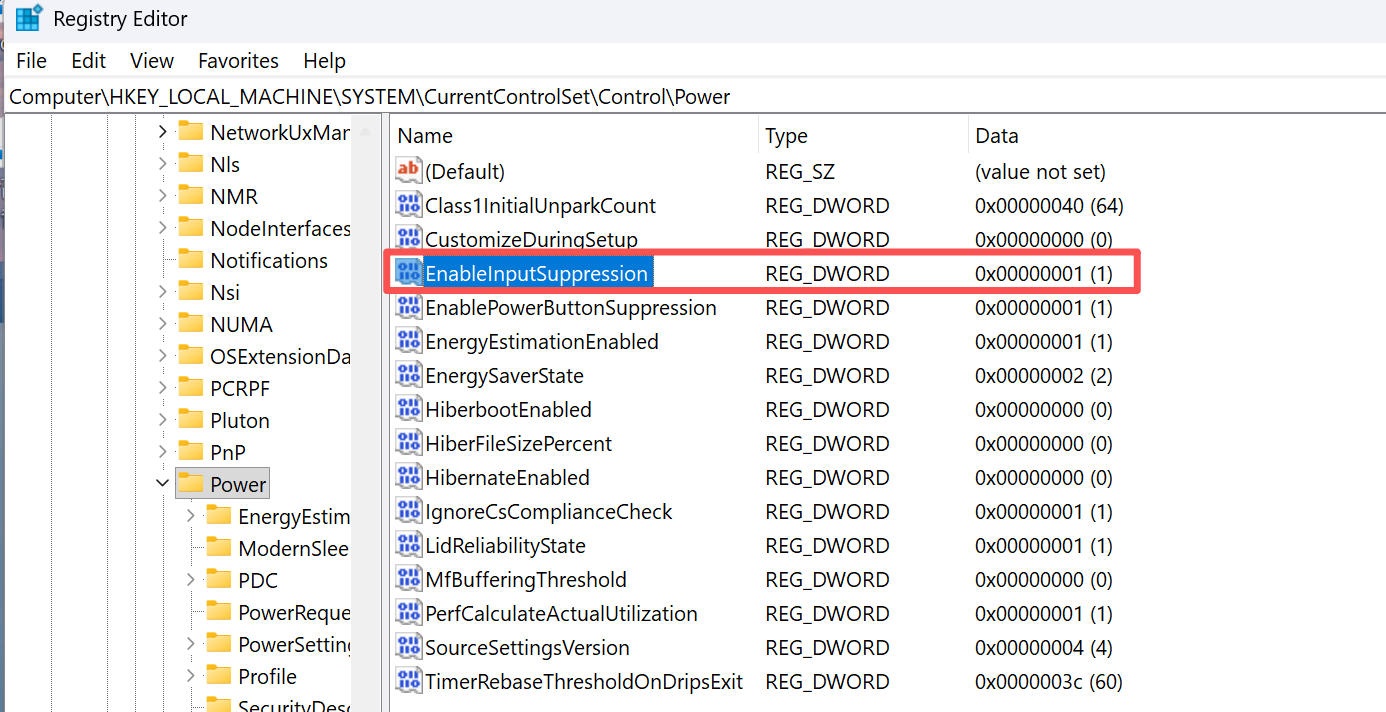Click the (Default) string value icon

click(x=408, y=171)
